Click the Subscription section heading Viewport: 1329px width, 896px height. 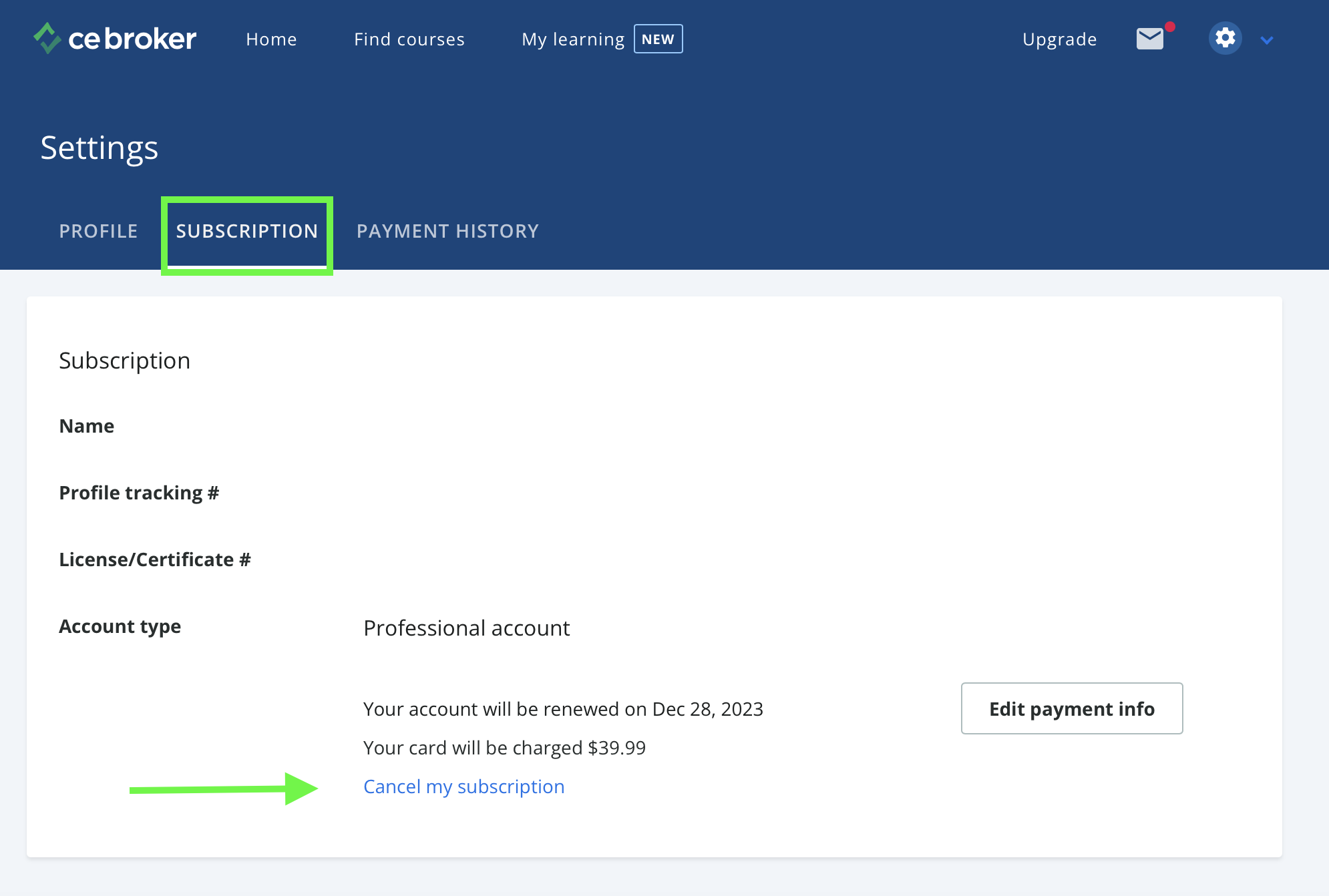[x=124, y=361]
